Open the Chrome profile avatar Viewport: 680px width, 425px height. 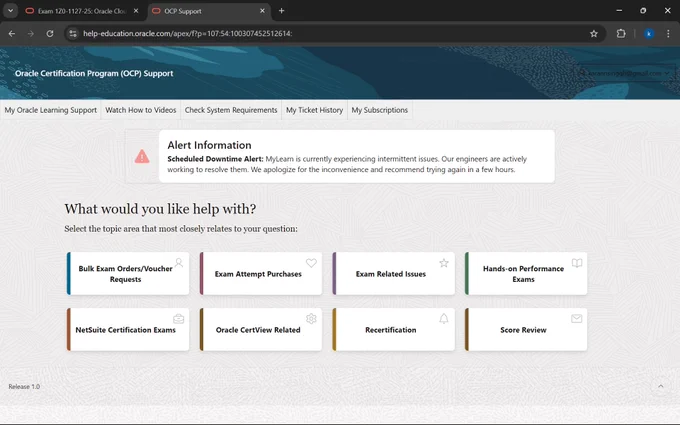[649, 33]
